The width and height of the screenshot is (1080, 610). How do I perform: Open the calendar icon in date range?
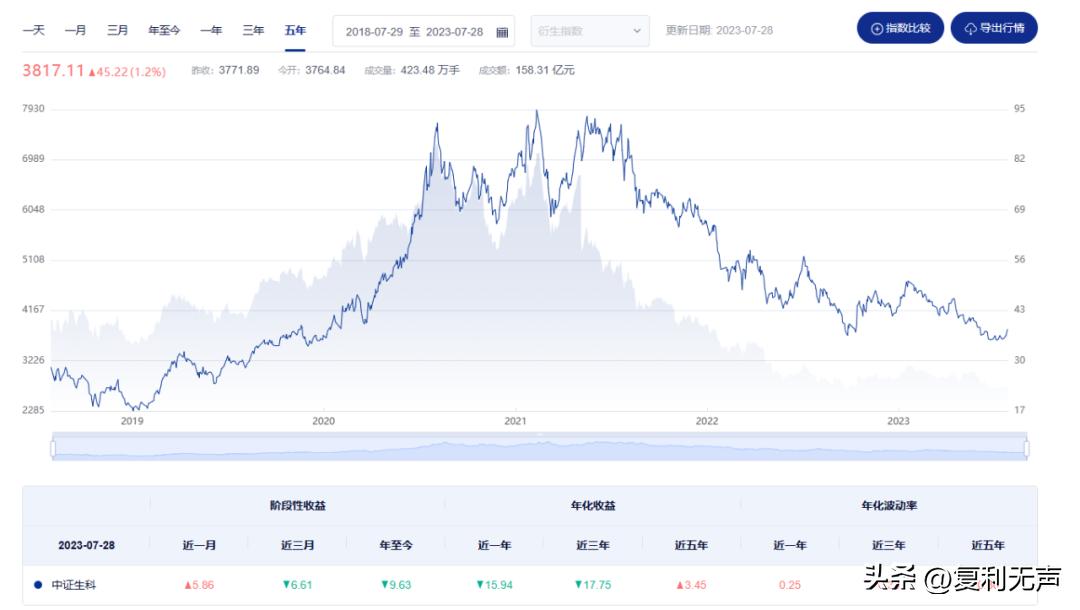pyautogui.click(x=502, y=32)
